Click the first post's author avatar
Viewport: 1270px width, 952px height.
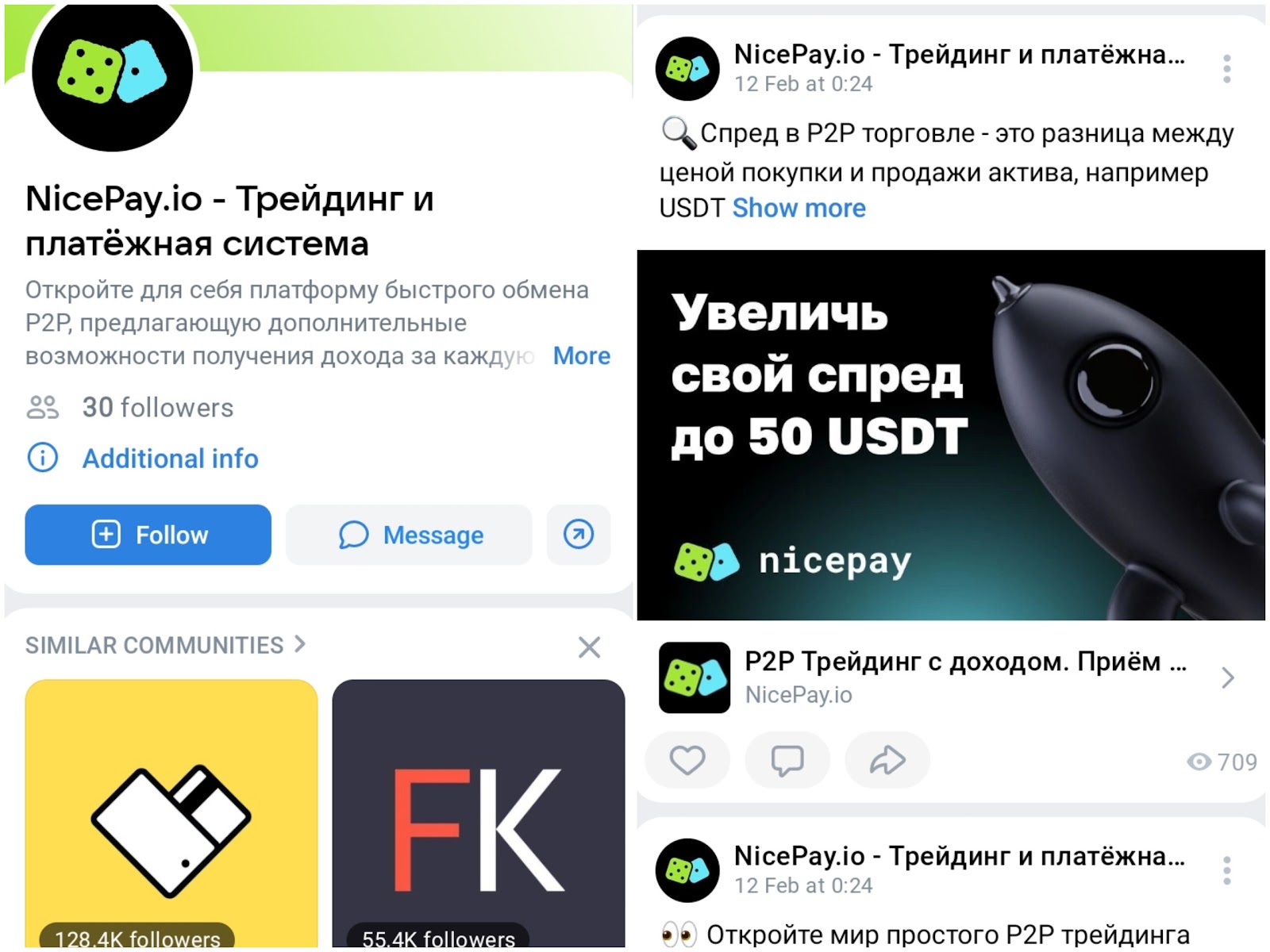point(687,68)
